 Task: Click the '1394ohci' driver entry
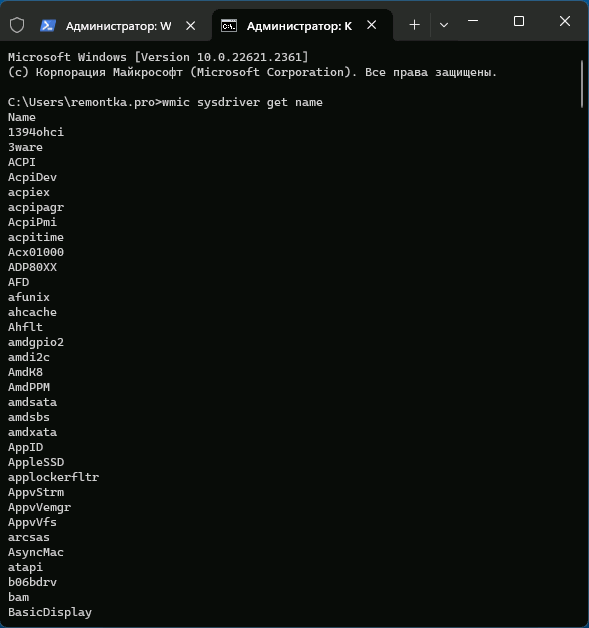36,132
